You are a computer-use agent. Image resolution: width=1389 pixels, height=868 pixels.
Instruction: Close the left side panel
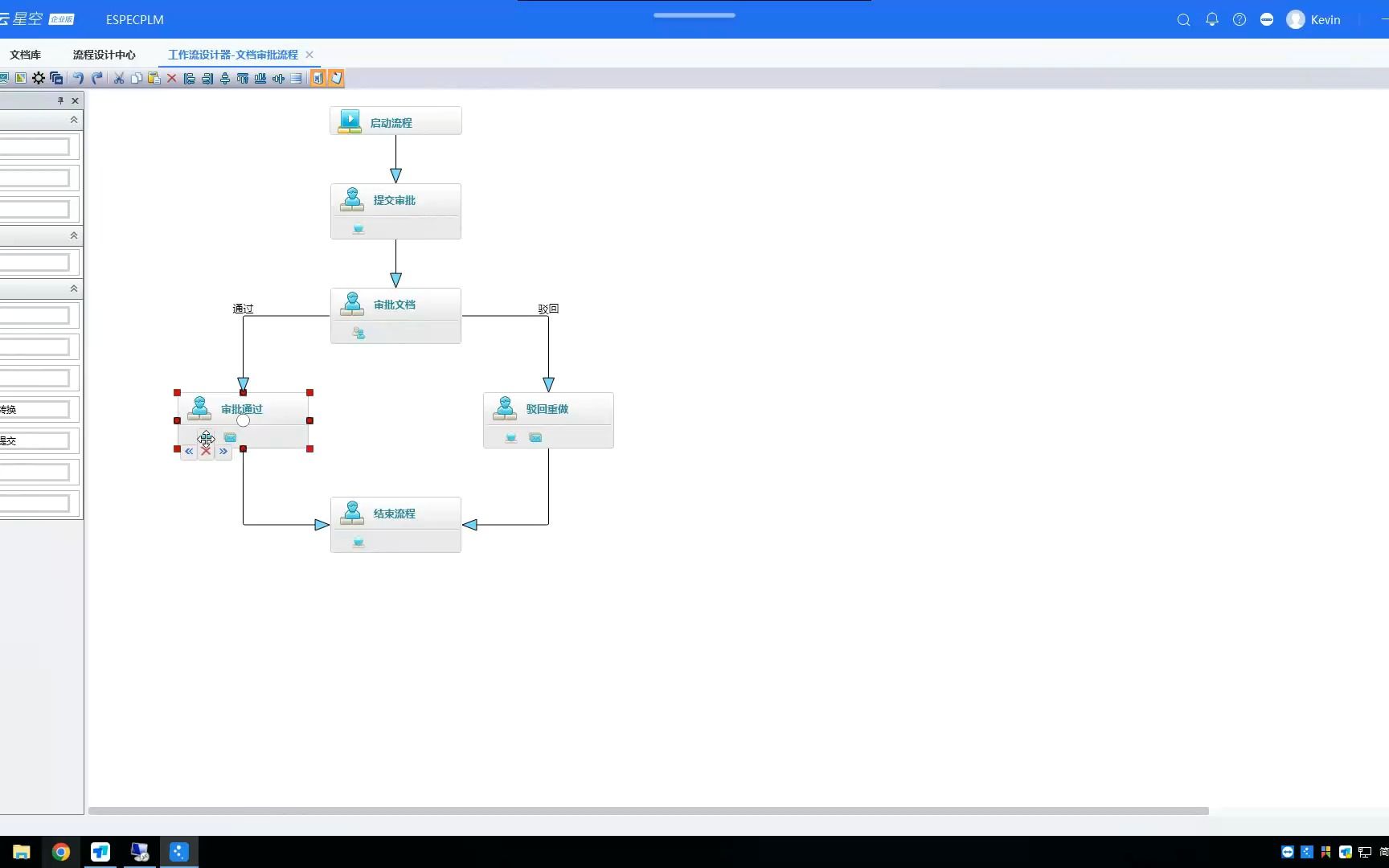(76, 100)
